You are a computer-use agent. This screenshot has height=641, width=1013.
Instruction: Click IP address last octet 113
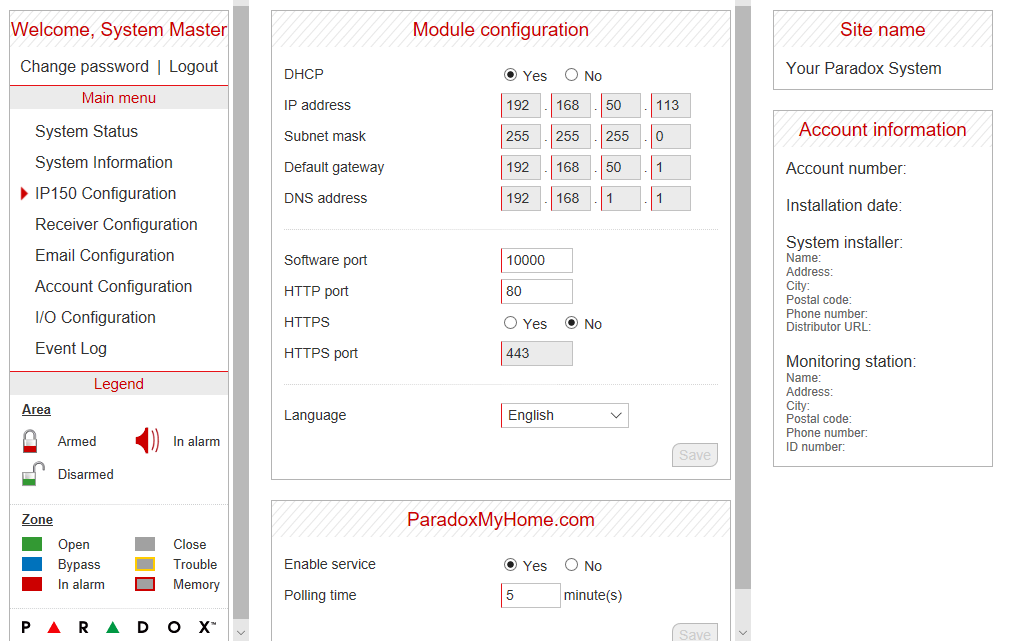671,105
